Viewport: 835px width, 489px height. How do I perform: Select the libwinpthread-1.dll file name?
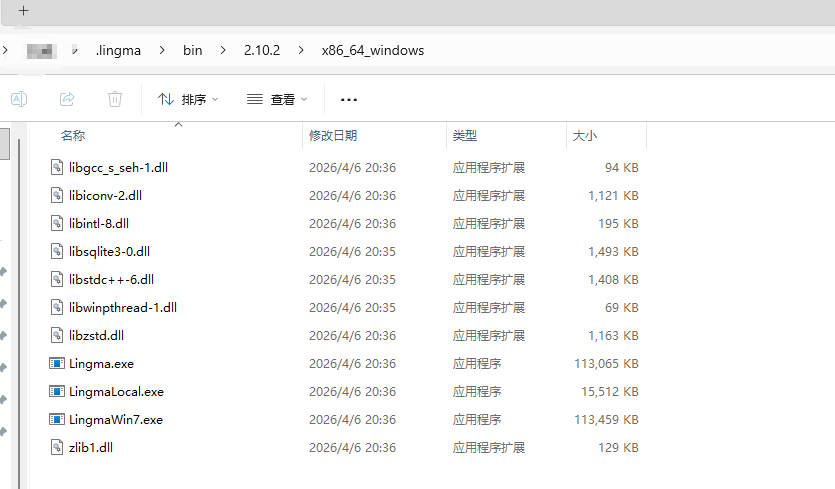tap(123, 308)
